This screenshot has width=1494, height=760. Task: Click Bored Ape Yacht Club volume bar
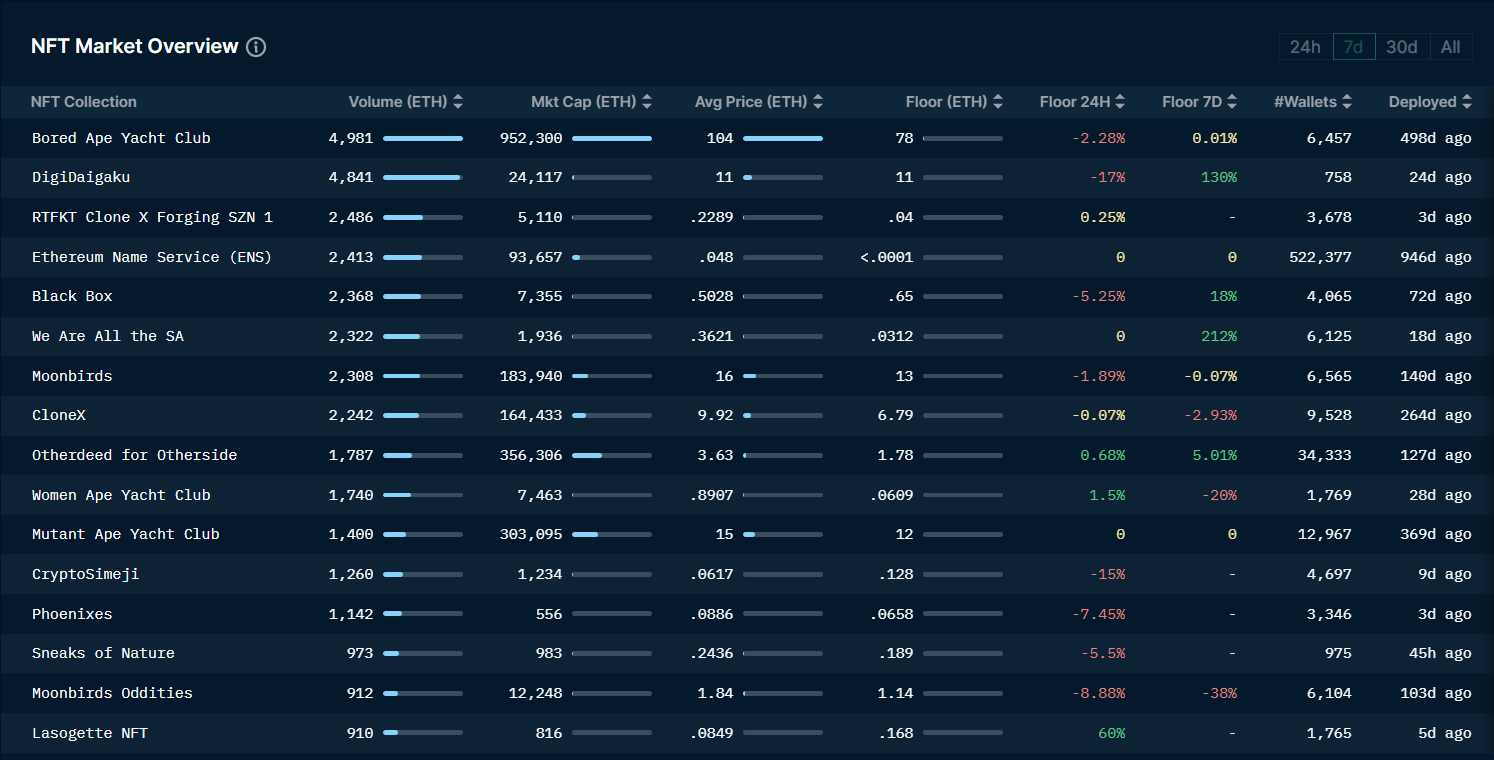422,138
